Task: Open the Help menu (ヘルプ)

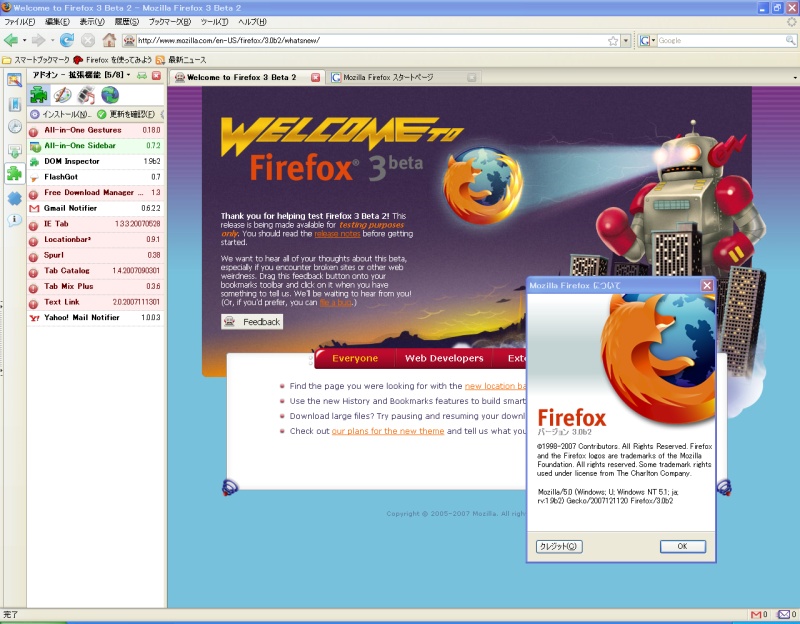Action: 252,22
